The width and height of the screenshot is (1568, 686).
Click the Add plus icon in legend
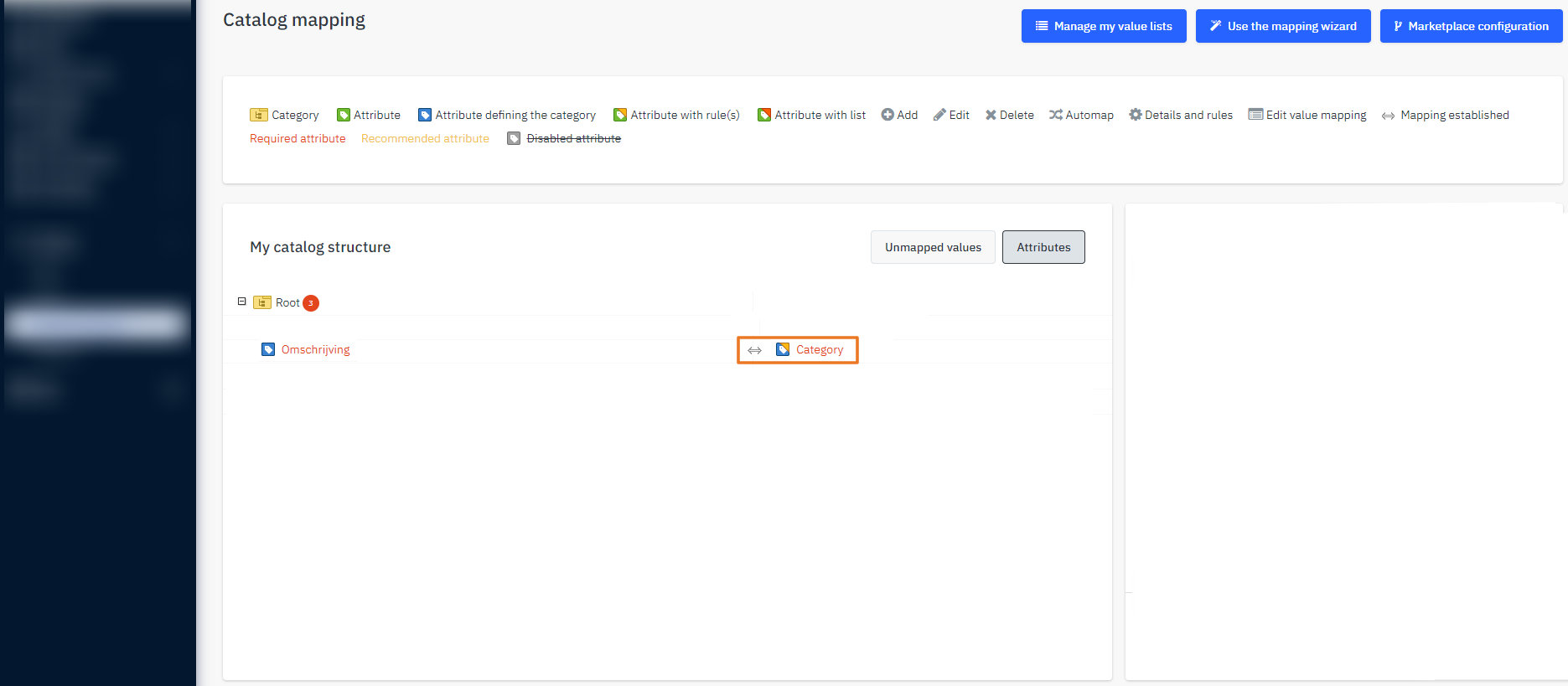[x=887, y=115]
